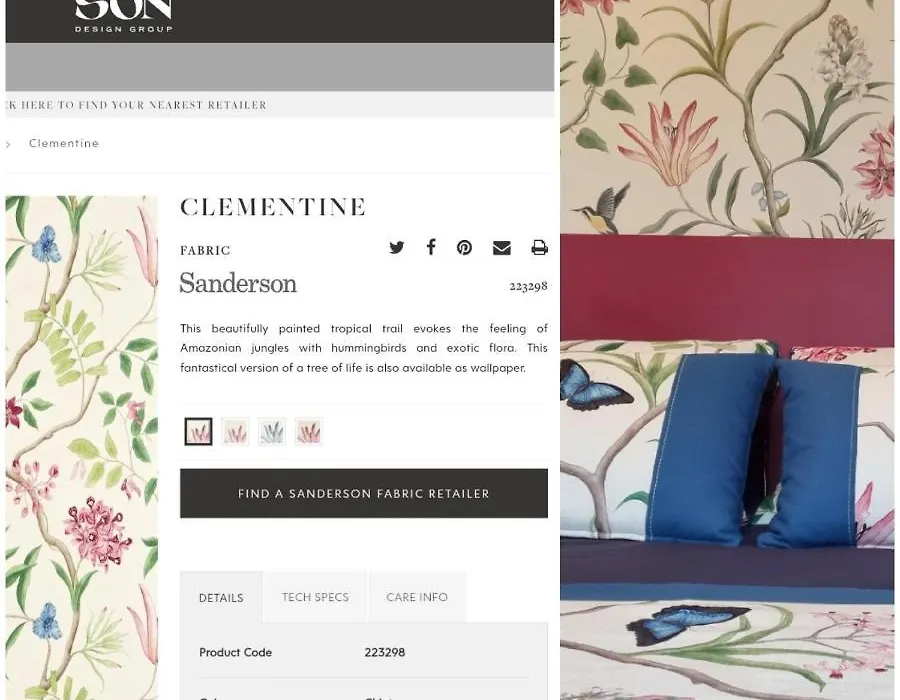Choose the fourth coral colourway swatch

pos(309,431)
